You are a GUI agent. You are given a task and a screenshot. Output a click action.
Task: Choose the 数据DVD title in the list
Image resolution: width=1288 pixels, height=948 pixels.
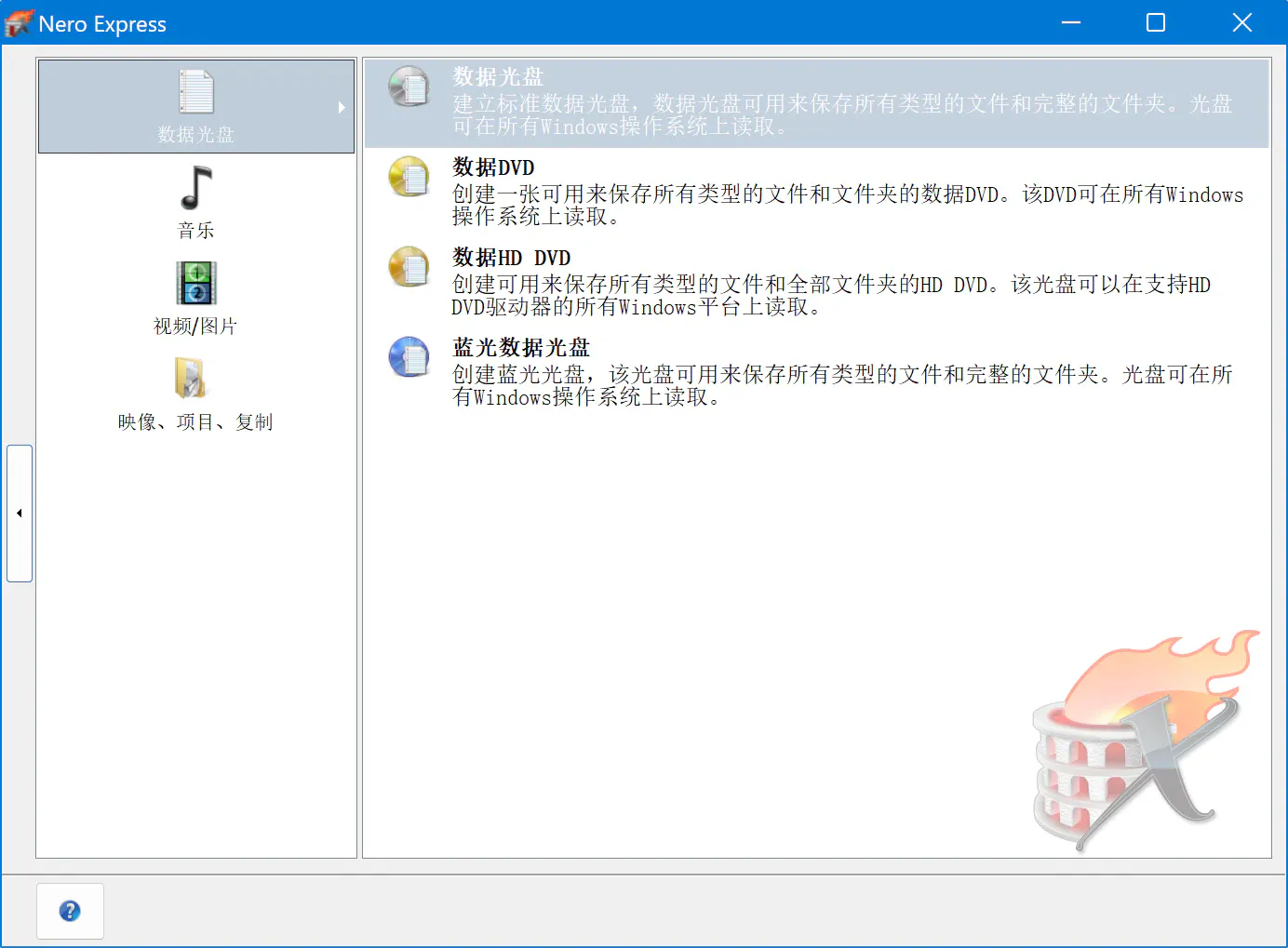pos(493,167)
